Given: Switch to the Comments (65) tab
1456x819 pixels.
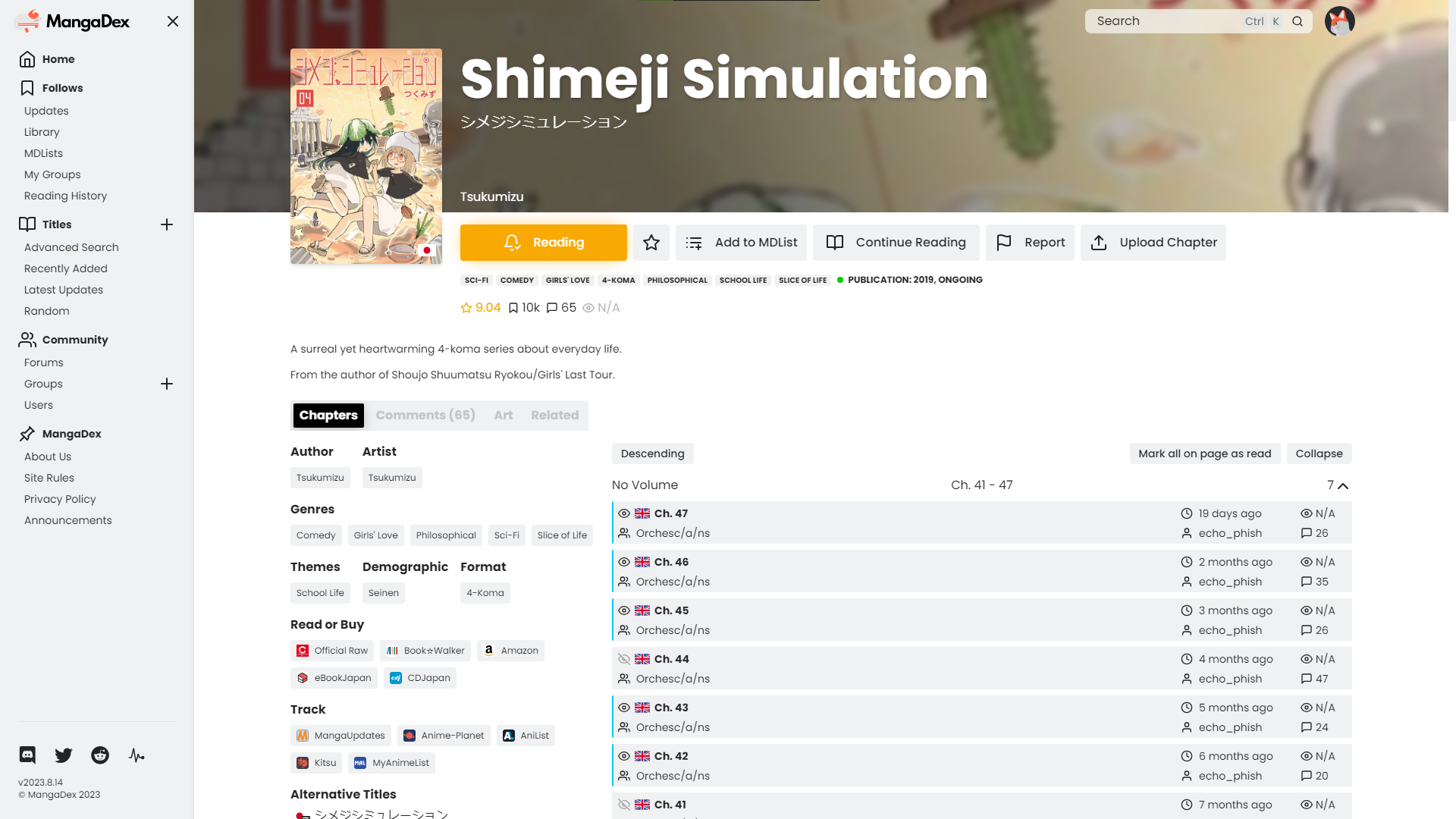Looking at the screenshot, I should 425,415.
